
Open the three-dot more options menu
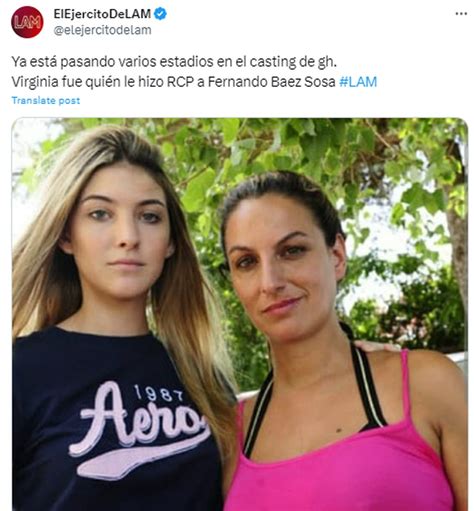point(461,14)
